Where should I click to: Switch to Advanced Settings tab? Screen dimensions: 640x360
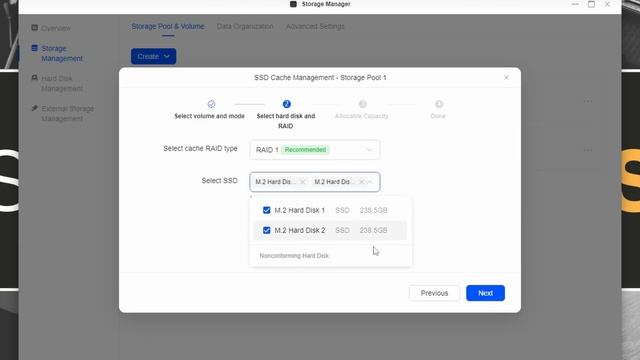(x=315, y=27)
